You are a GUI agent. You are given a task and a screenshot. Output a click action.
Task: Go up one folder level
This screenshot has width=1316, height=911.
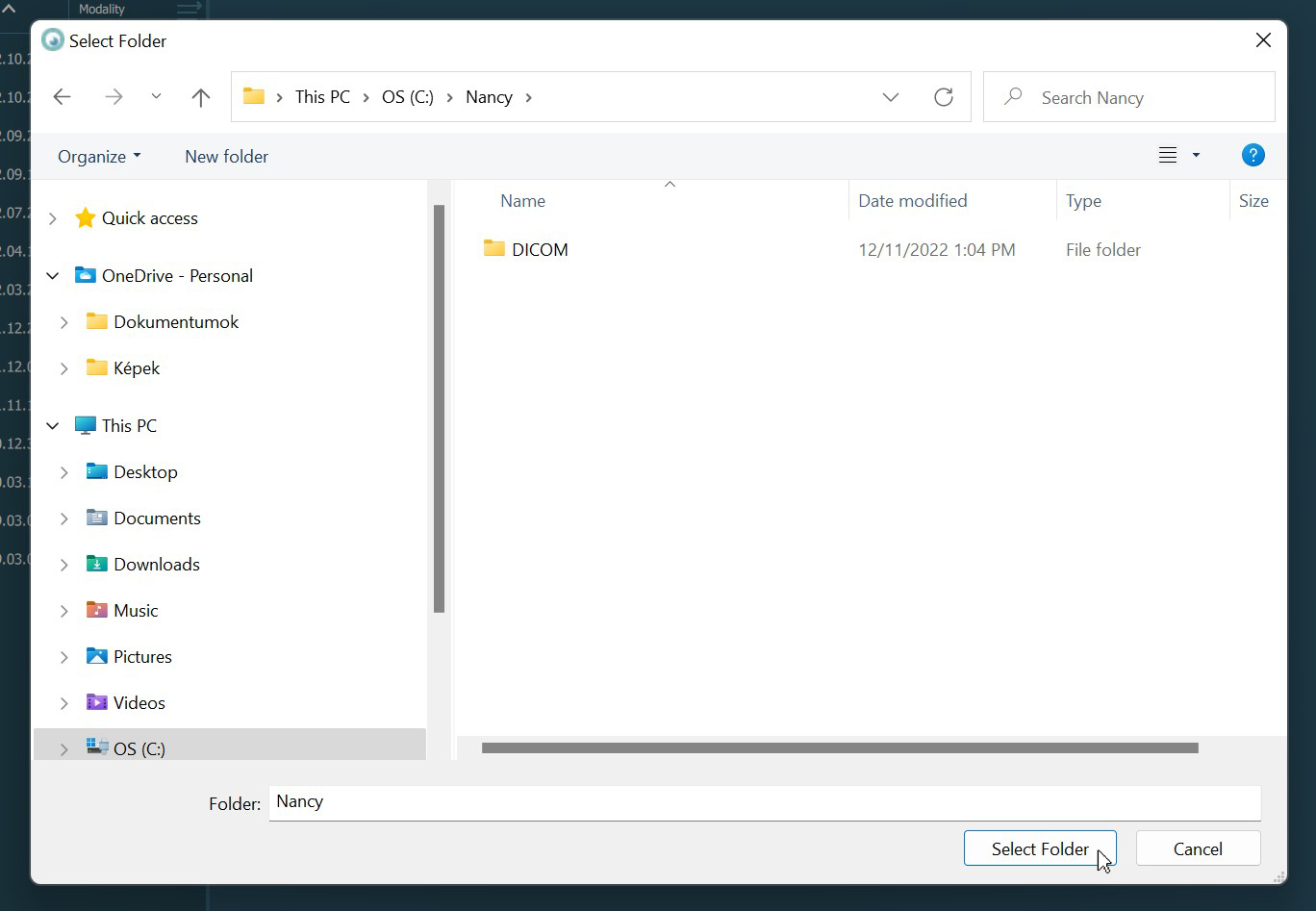coord(200,97)
